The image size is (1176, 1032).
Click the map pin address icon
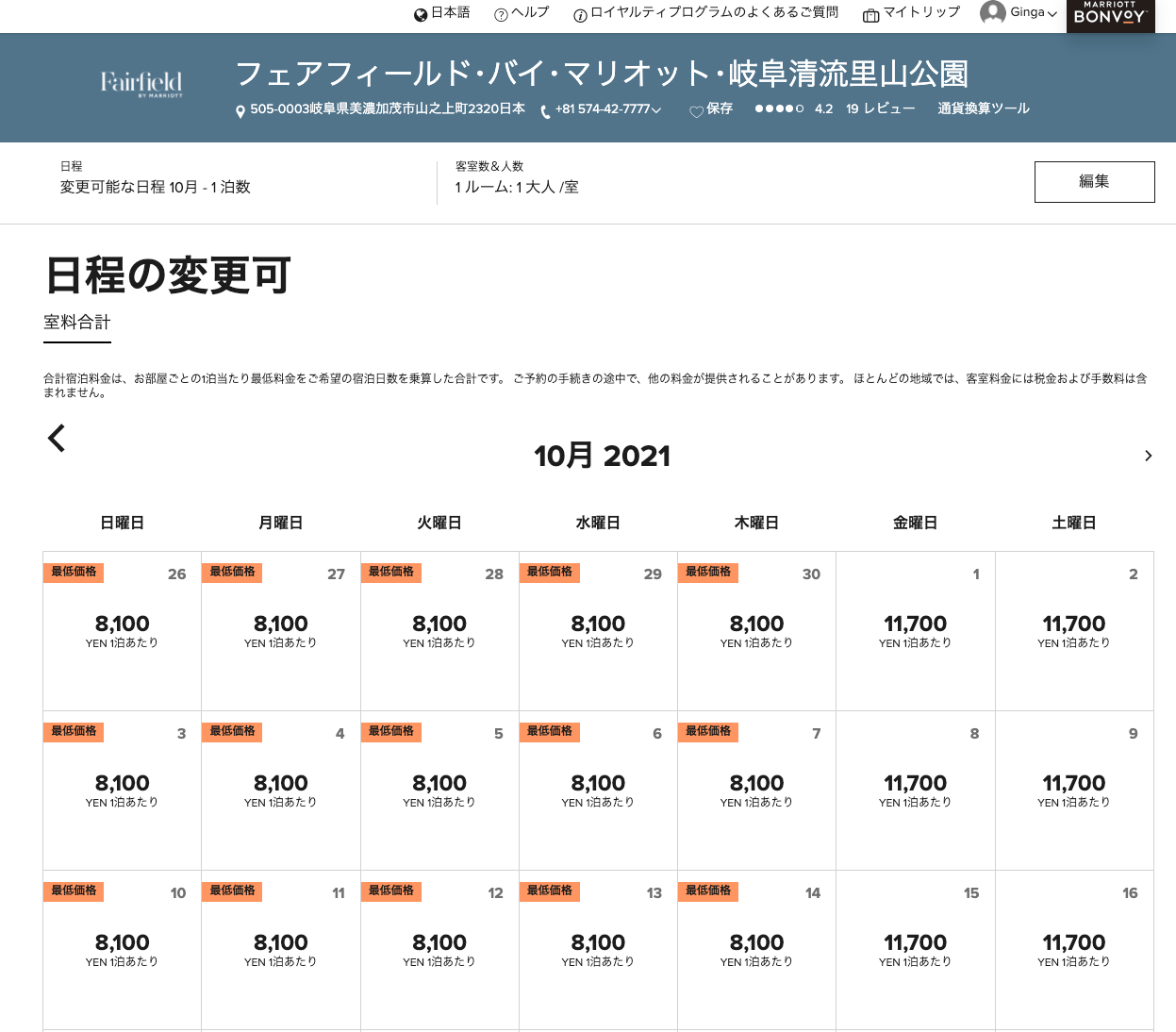click(240, 110)
